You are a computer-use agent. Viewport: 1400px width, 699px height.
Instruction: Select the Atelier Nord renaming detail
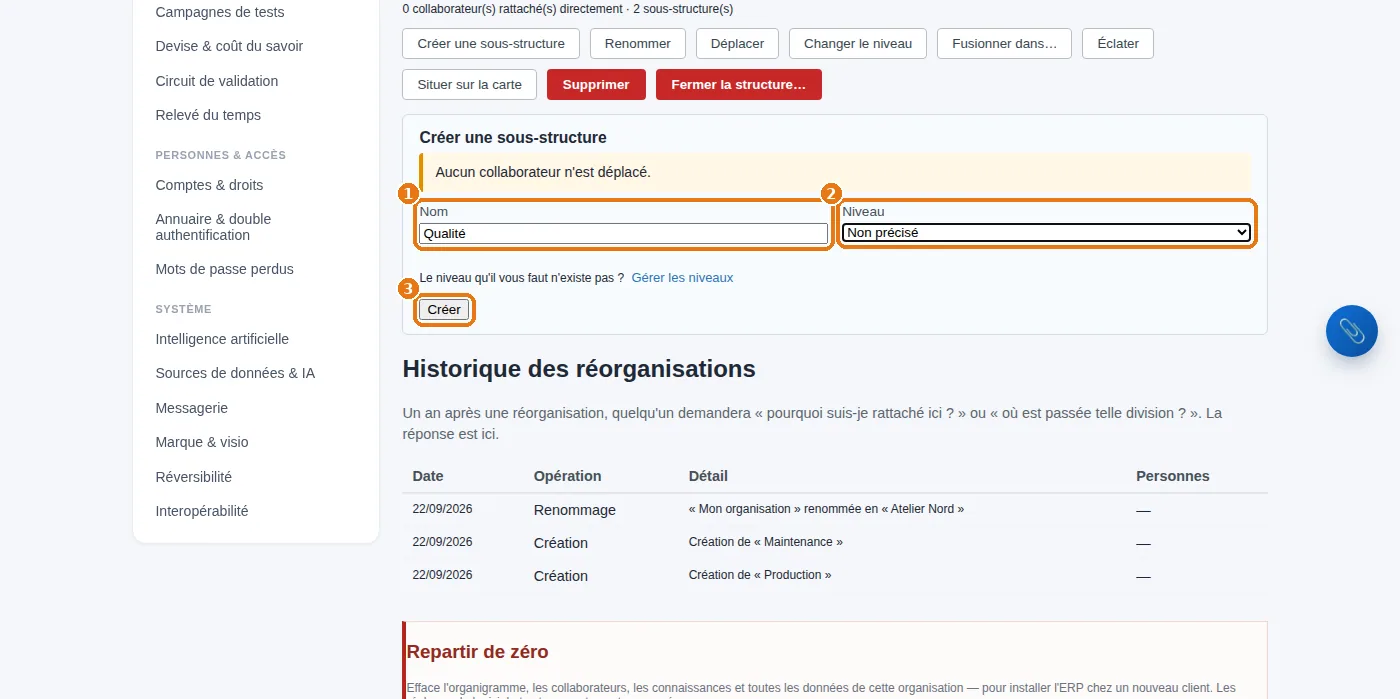point(826,509)
